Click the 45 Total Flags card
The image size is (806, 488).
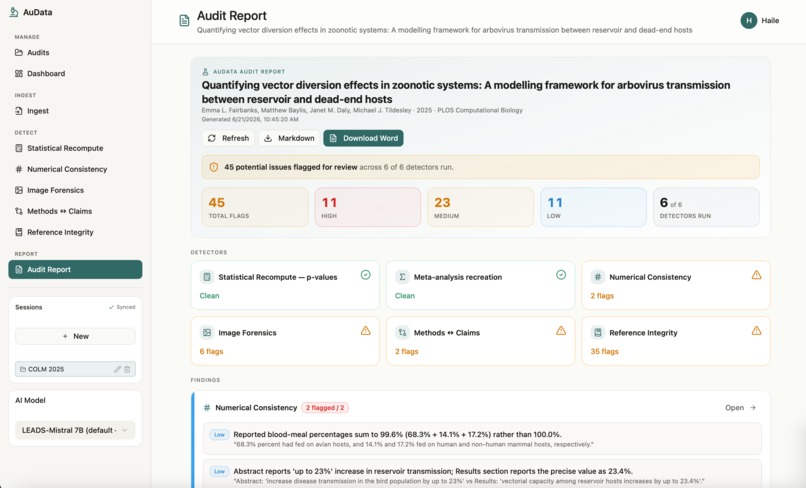255,207
